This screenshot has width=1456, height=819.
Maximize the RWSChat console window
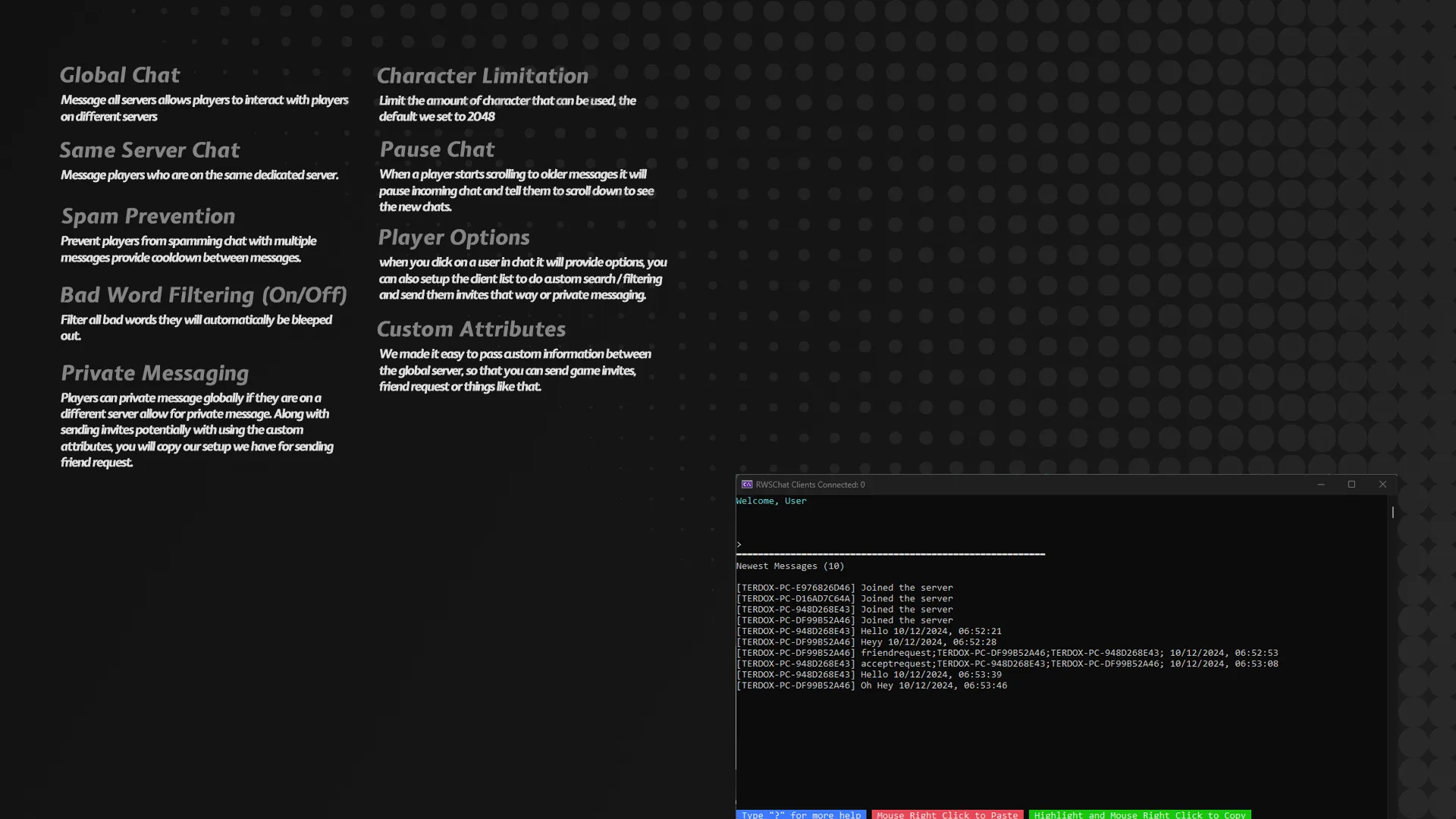pyautogui.click(x=1351, y=485)
